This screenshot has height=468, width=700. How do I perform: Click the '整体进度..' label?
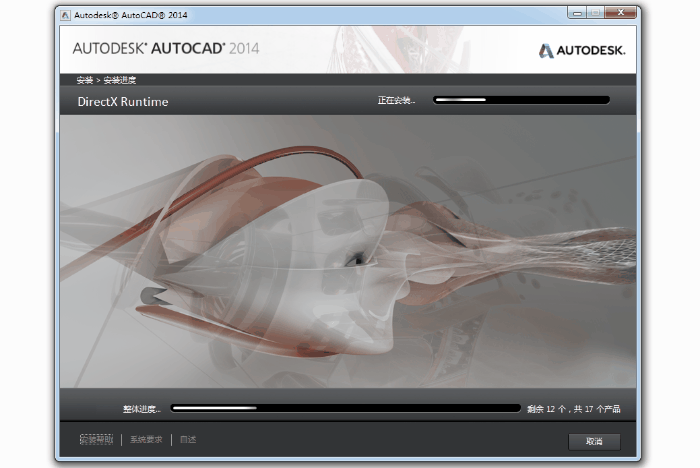(x=142, y=409)
